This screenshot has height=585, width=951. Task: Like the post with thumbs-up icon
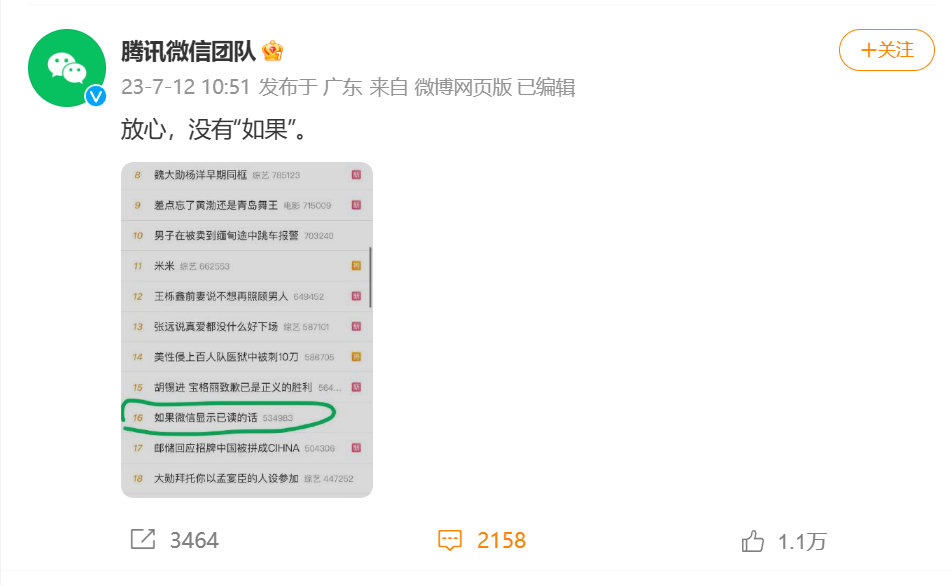753,541
